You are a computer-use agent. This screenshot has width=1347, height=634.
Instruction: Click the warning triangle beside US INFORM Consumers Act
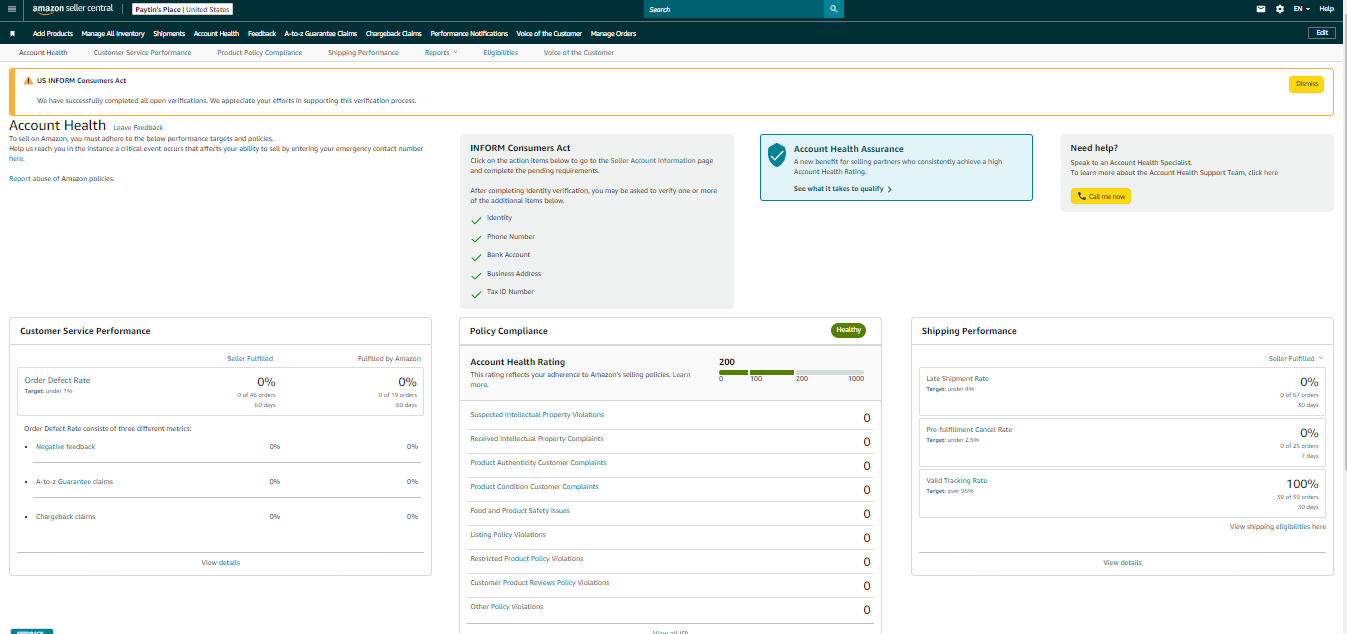click(x=29, y=80)
